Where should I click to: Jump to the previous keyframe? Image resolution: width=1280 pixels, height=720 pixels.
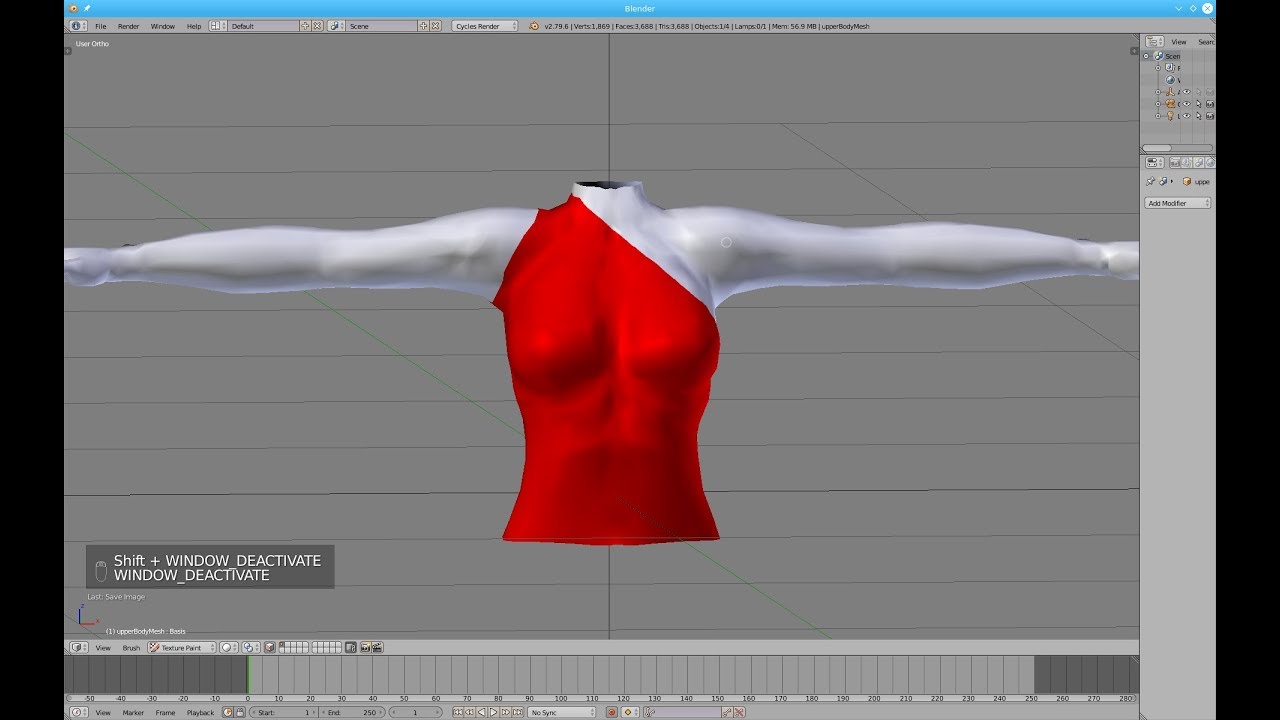tap(469, 713)
